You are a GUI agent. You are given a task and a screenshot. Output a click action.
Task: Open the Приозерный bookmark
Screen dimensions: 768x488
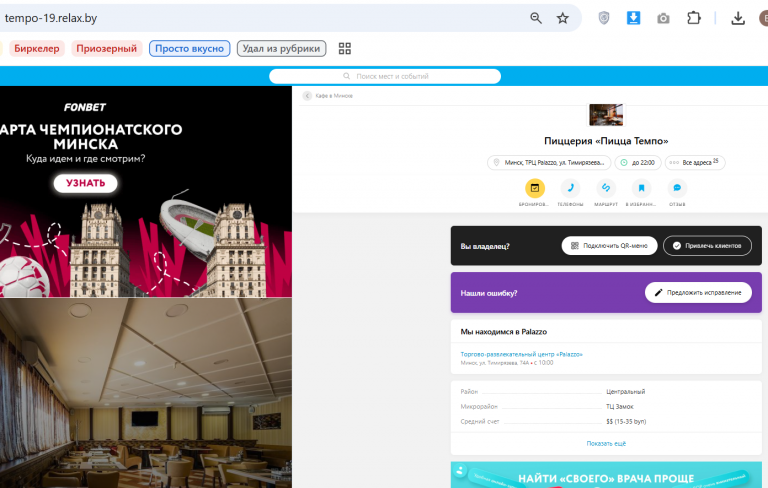[106, 49]
